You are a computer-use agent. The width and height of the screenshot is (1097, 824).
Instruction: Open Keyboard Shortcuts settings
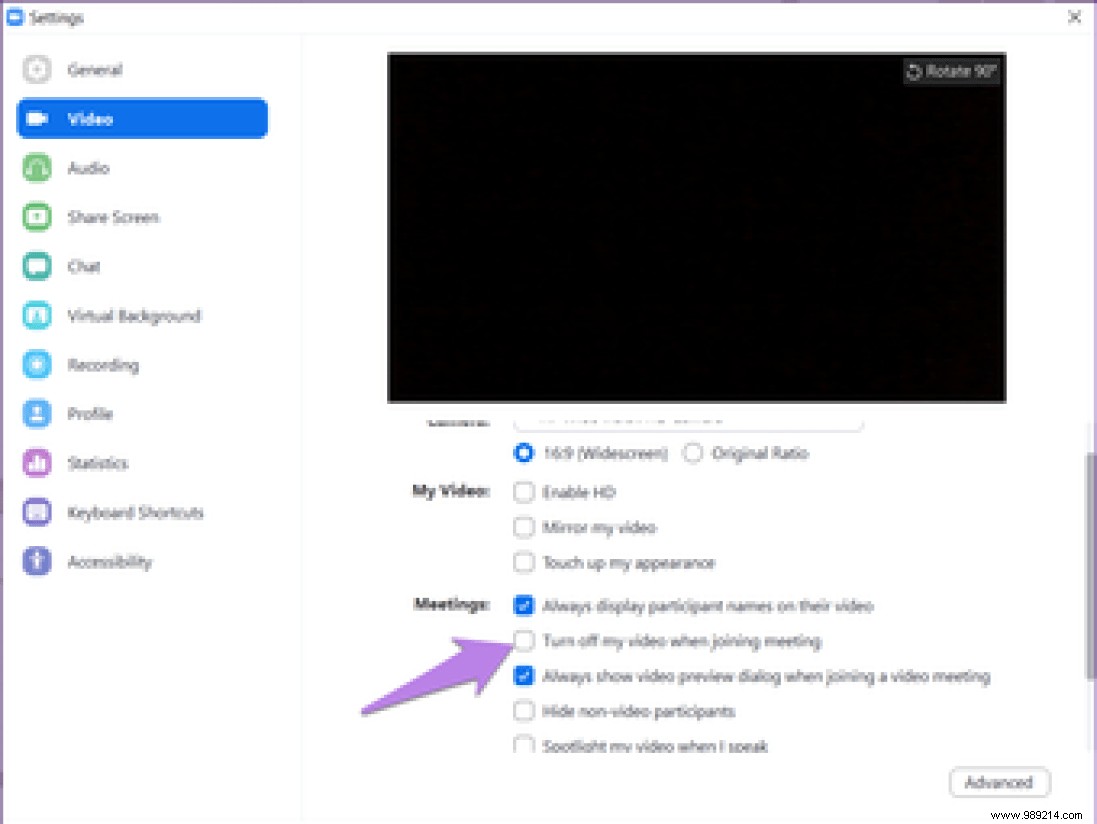point(135,512)
